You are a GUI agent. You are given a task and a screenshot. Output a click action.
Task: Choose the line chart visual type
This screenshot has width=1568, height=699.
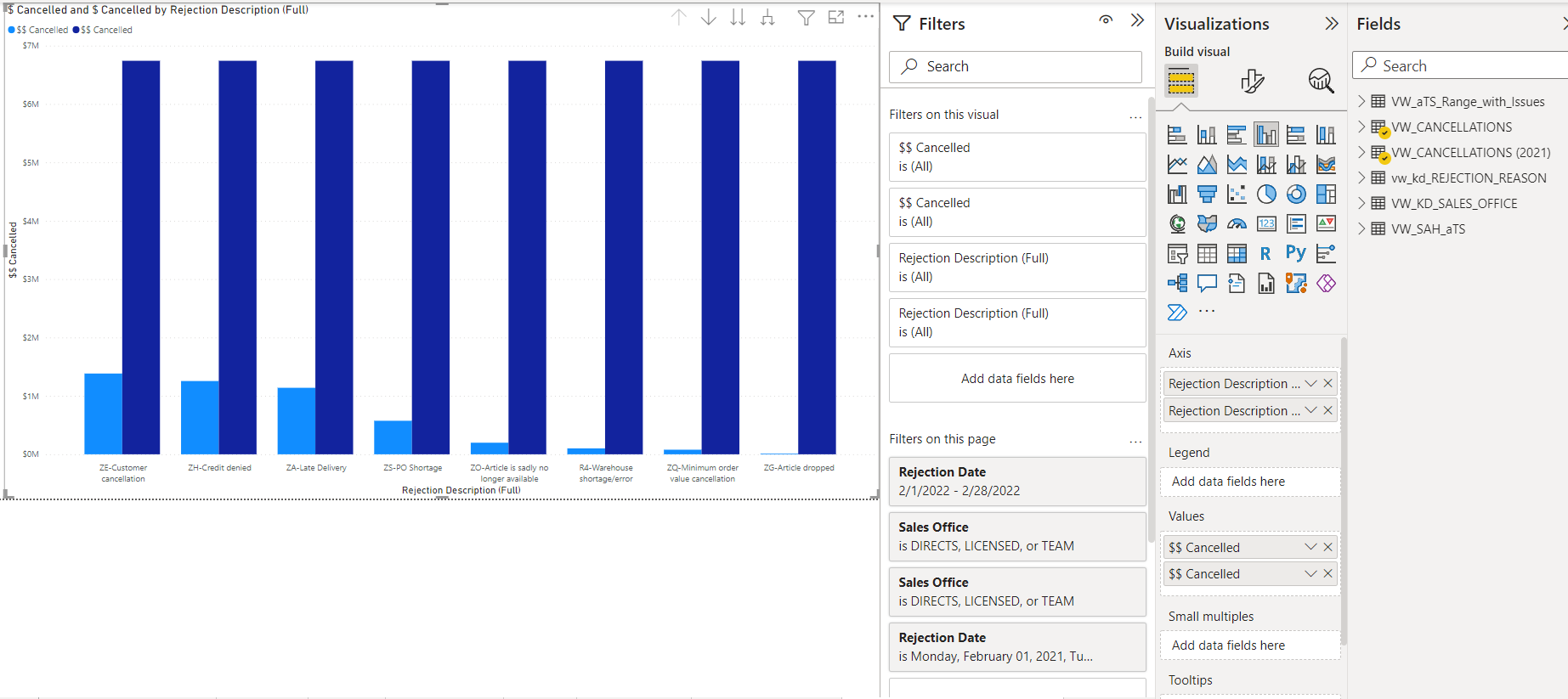[1177, 164]
